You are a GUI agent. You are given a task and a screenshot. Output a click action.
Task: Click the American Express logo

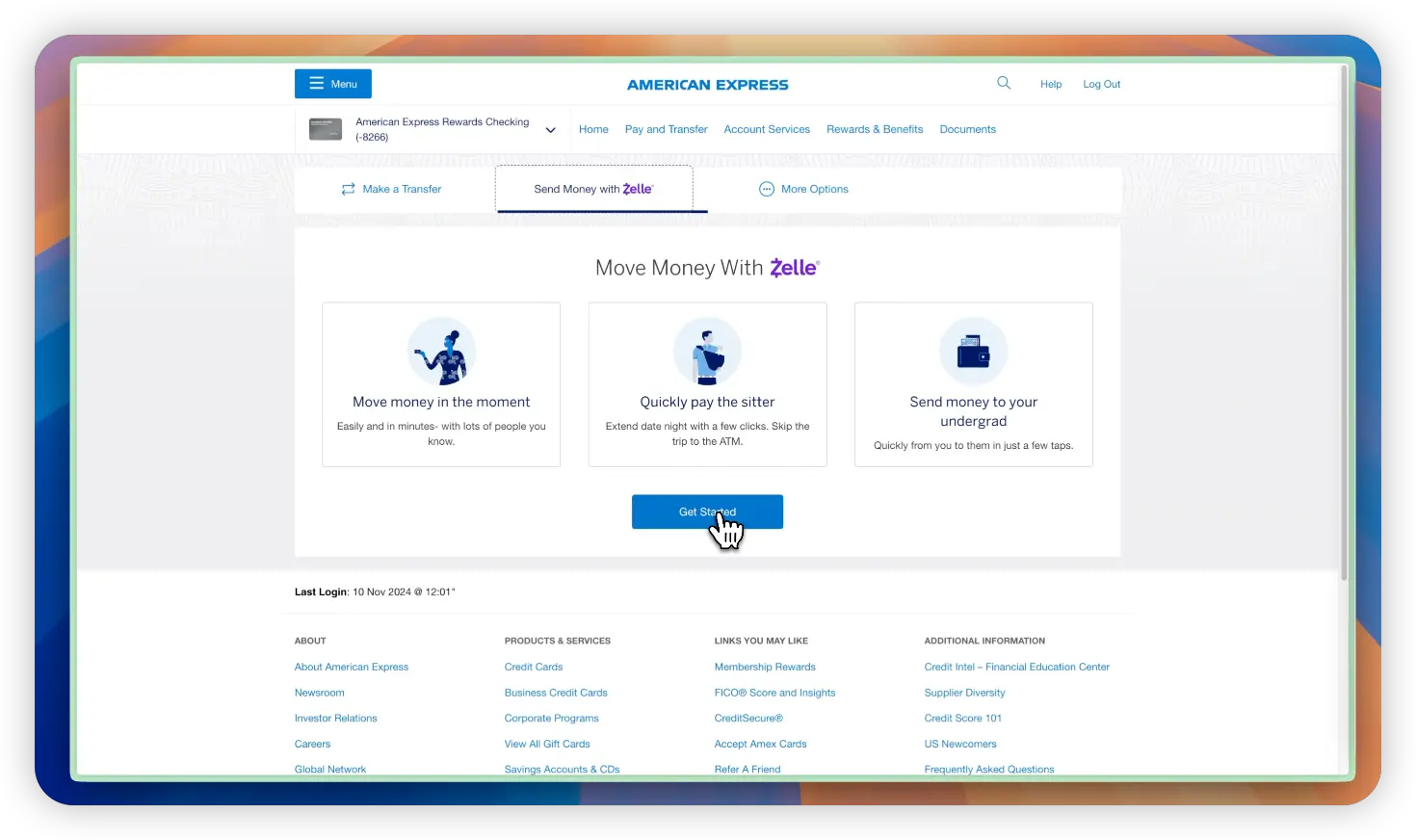(708, 85)
